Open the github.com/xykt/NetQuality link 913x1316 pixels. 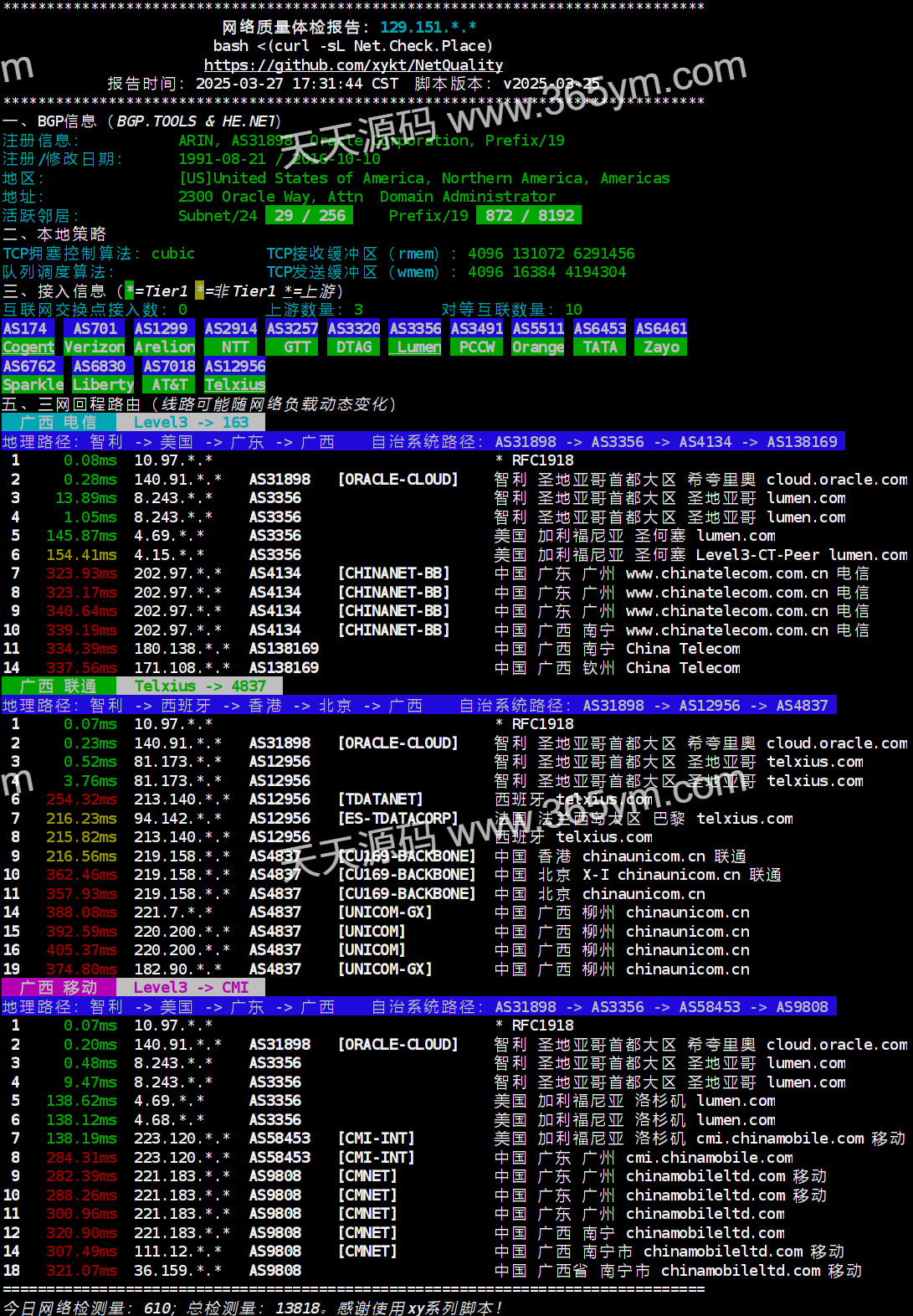(353, 65)
